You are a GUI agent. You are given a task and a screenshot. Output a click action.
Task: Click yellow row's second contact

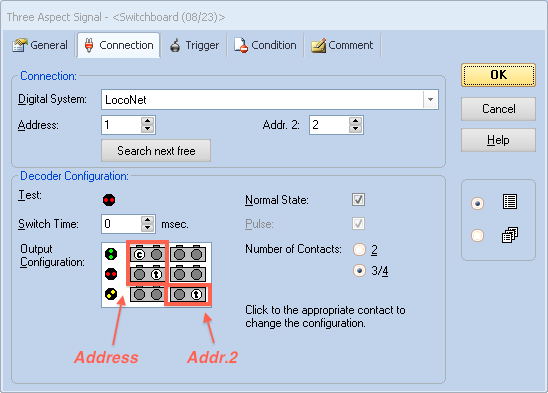[156, 294]
